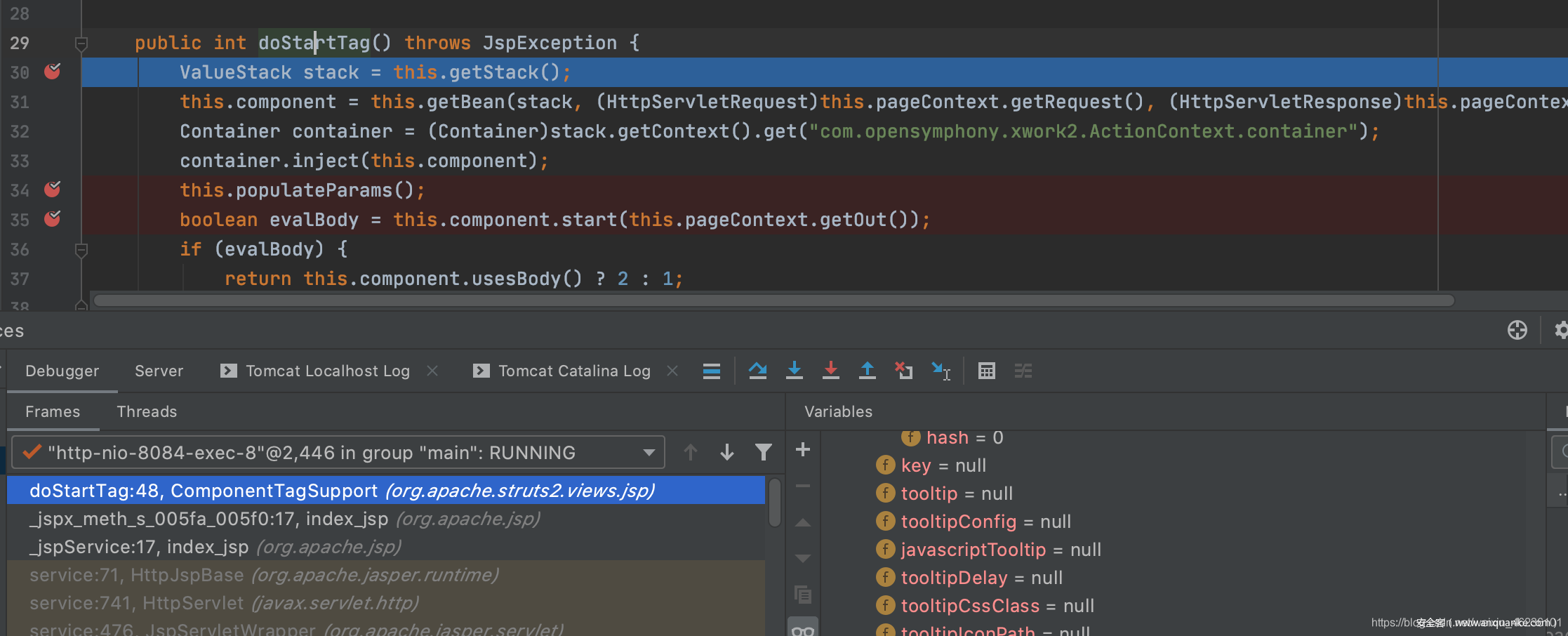This screenshot has width=1568, height=636.
Task: Click the Run to Cursor icon
Action: click(x=941, y=371)
